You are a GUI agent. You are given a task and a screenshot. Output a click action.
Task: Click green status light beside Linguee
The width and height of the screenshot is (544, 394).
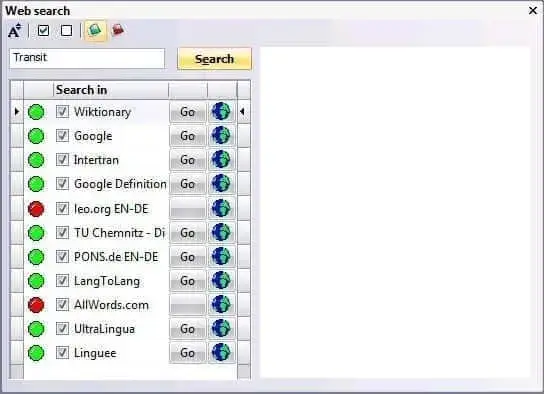[x=36, y=353]
